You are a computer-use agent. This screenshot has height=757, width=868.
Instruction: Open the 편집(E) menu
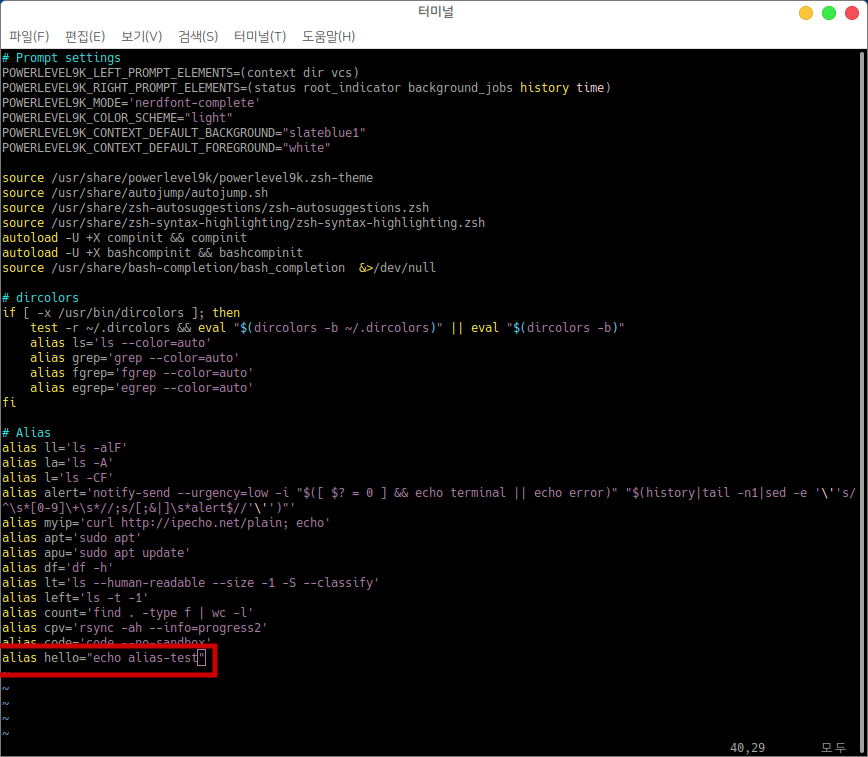(85, 36)
